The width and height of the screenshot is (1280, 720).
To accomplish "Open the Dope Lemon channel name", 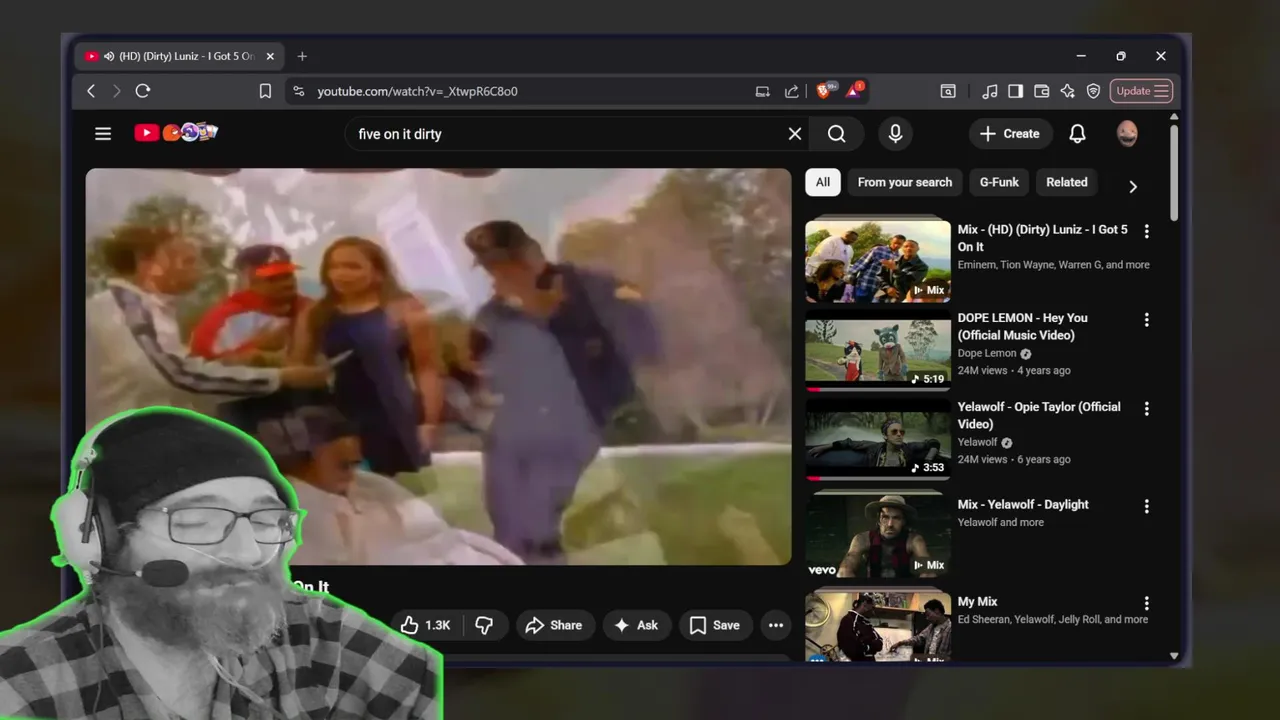I will coord(987,353).
